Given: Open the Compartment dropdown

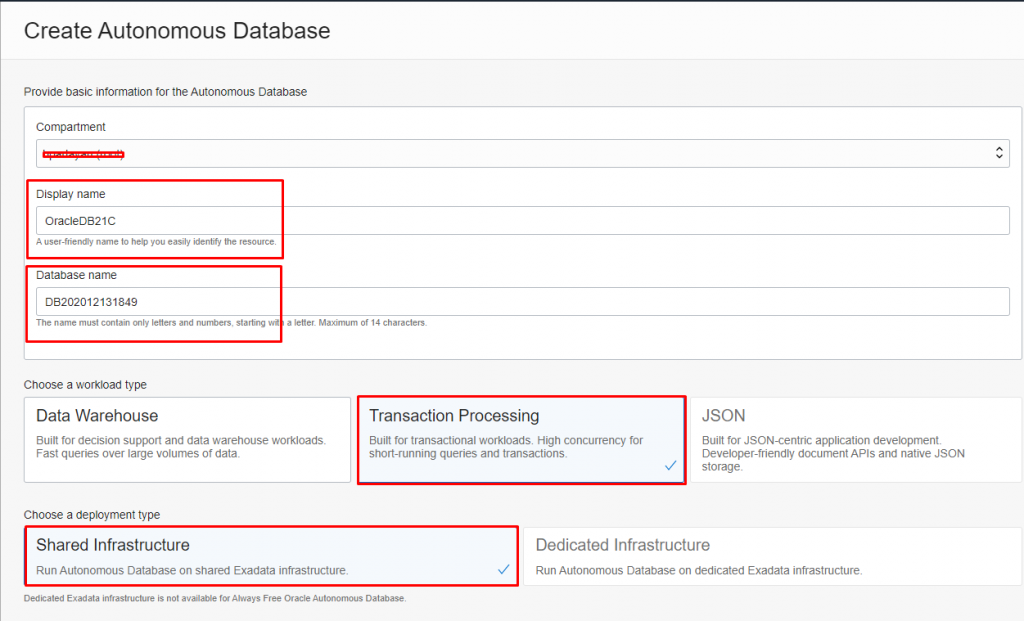Looking at the screenshot, I should (522, 153).
